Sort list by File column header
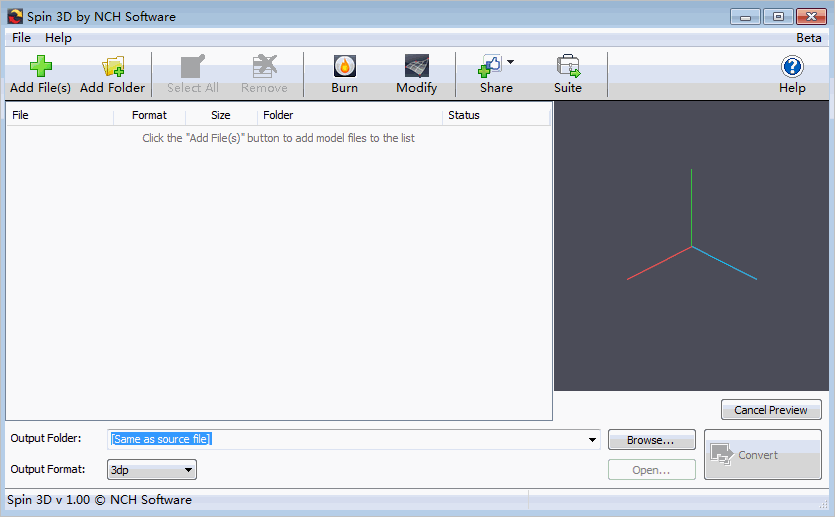 click(60, 115)
